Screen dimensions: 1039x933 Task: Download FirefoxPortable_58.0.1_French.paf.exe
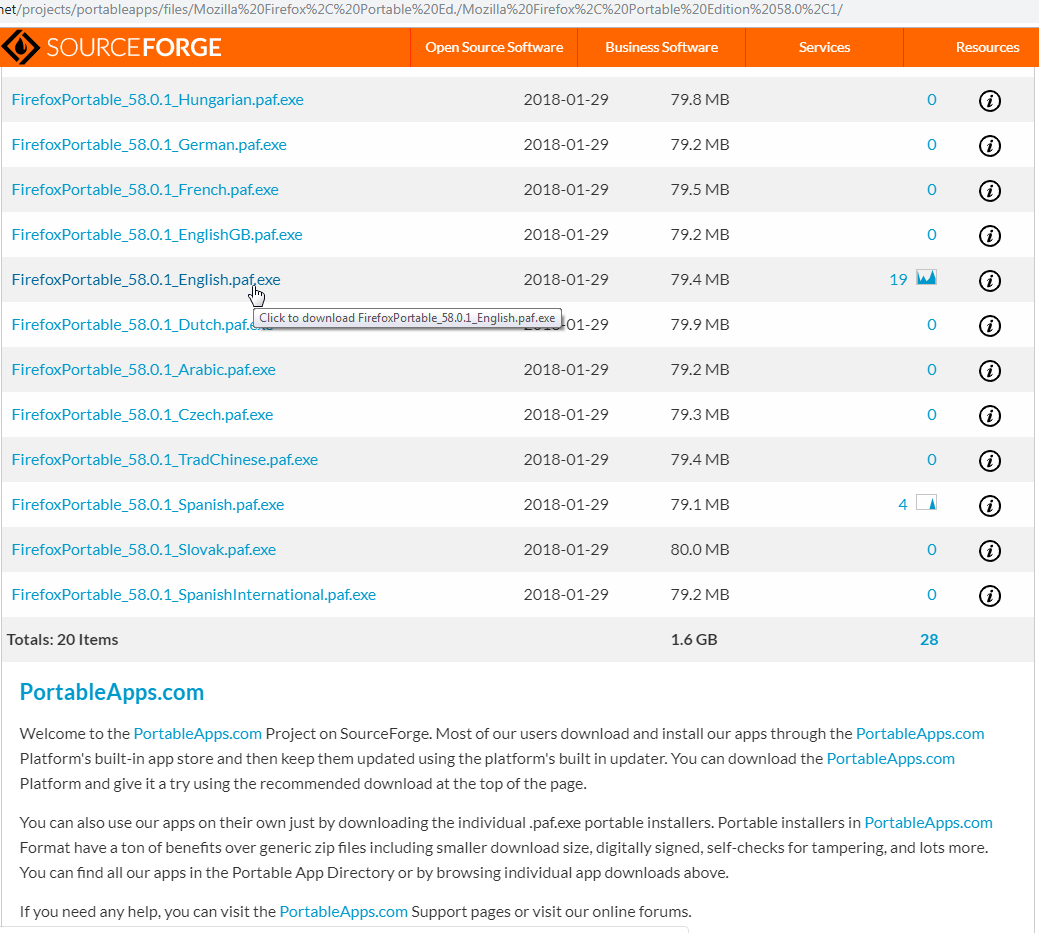coord(145,190)
